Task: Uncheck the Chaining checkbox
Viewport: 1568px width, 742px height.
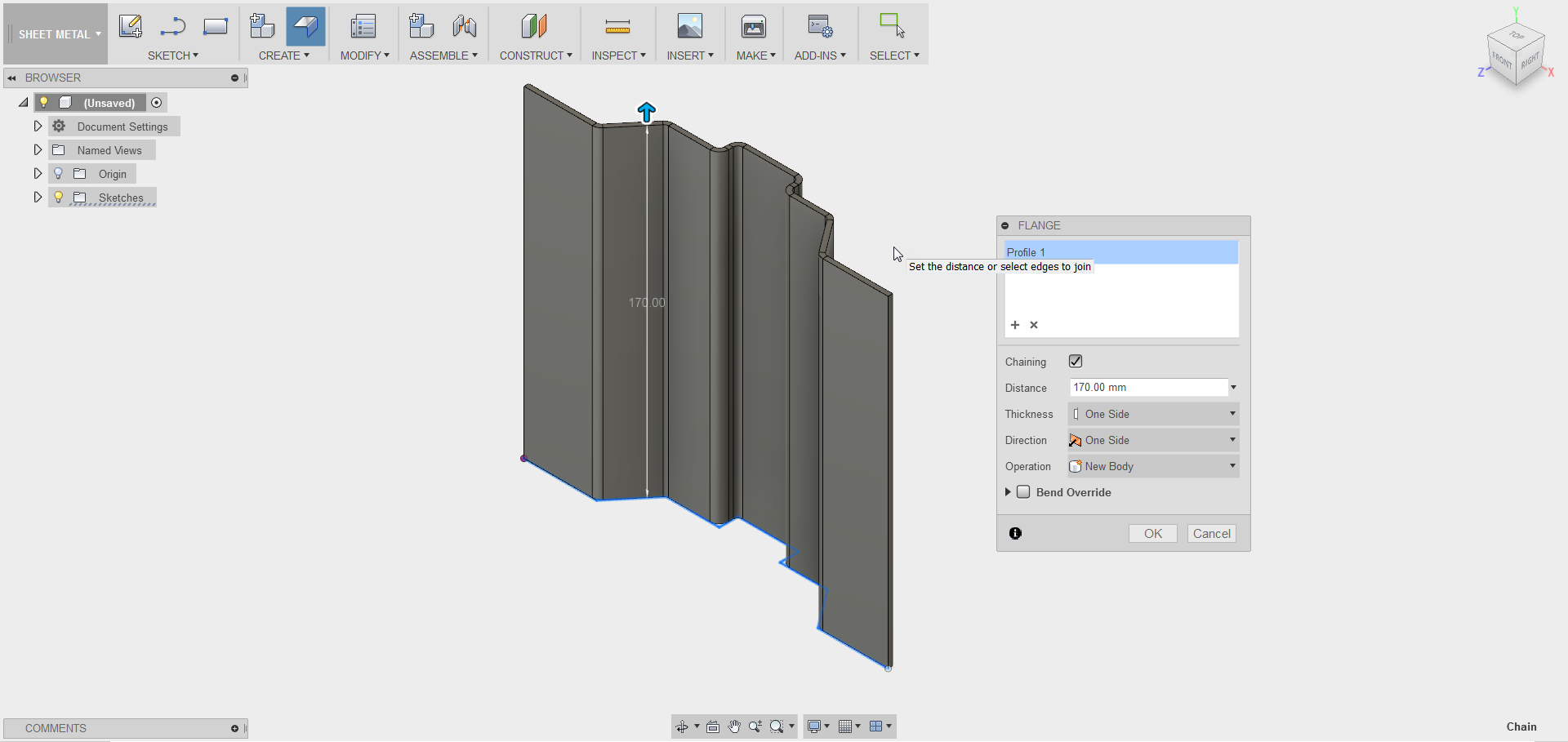Action: 1076,362
